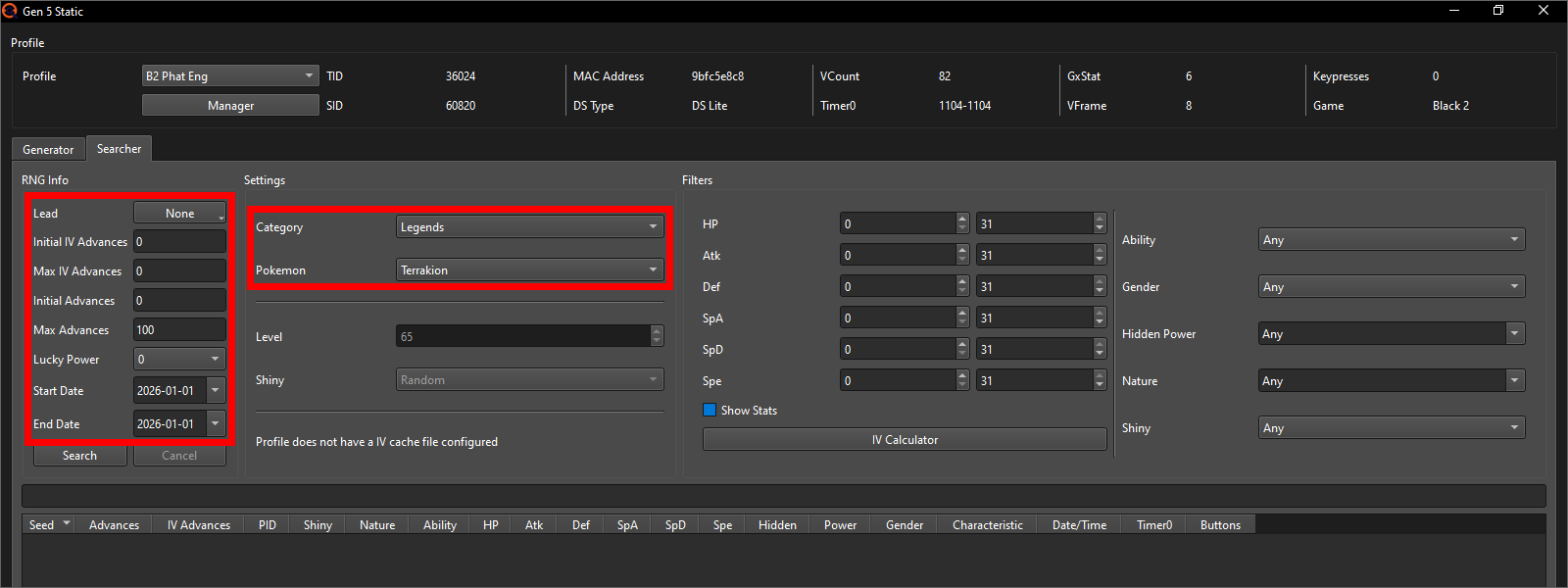The width and height of the screenshot is (1568, 588).
Task: Sort results using Seed column arrow
Action: coord(67,524)
